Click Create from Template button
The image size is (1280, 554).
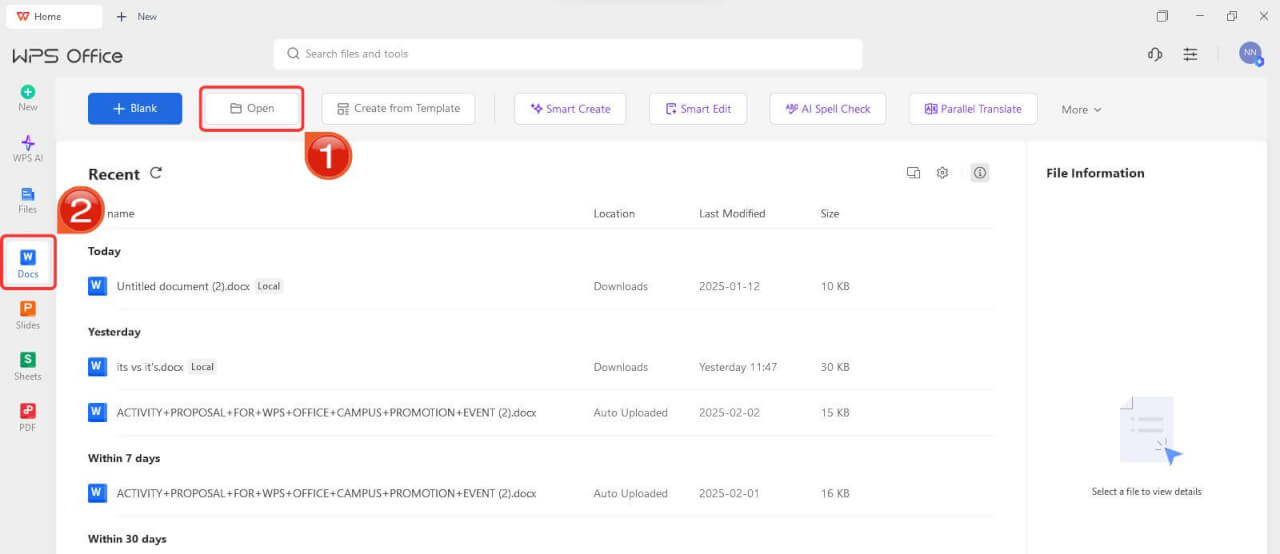tap(398, 109)
